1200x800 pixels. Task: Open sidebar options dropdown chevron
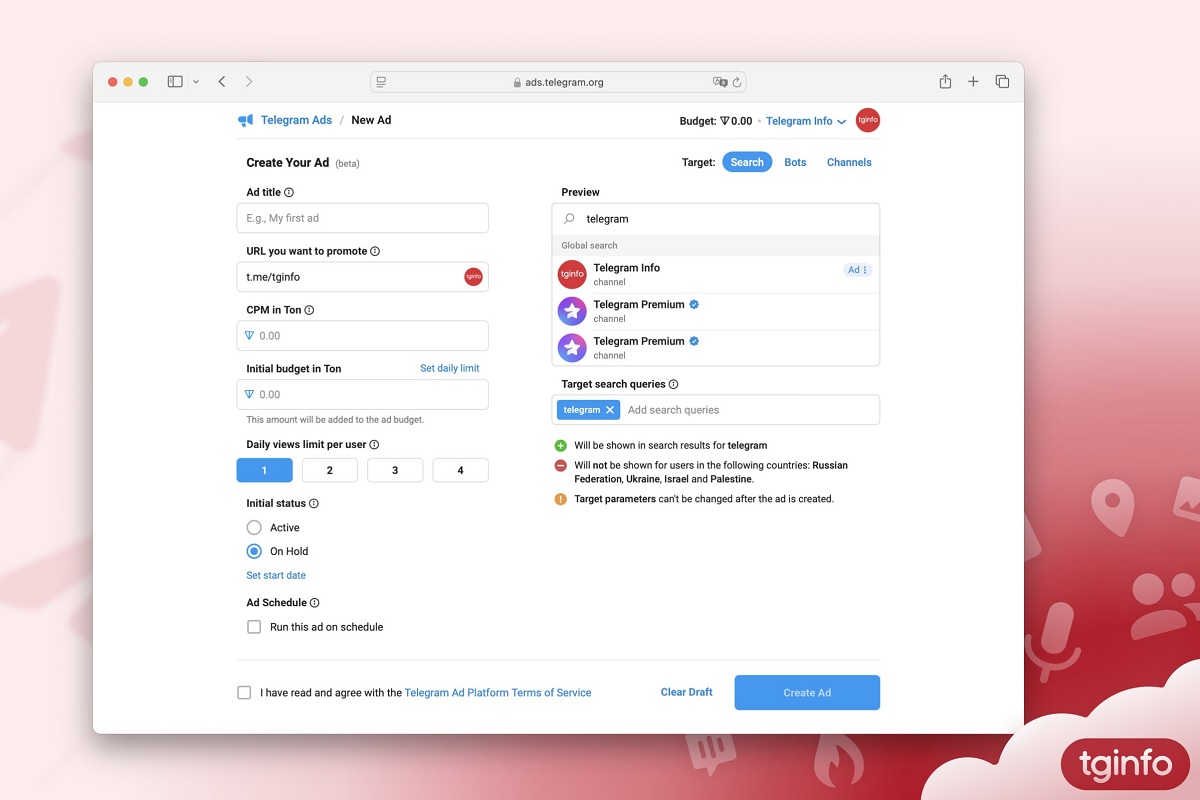196,82
